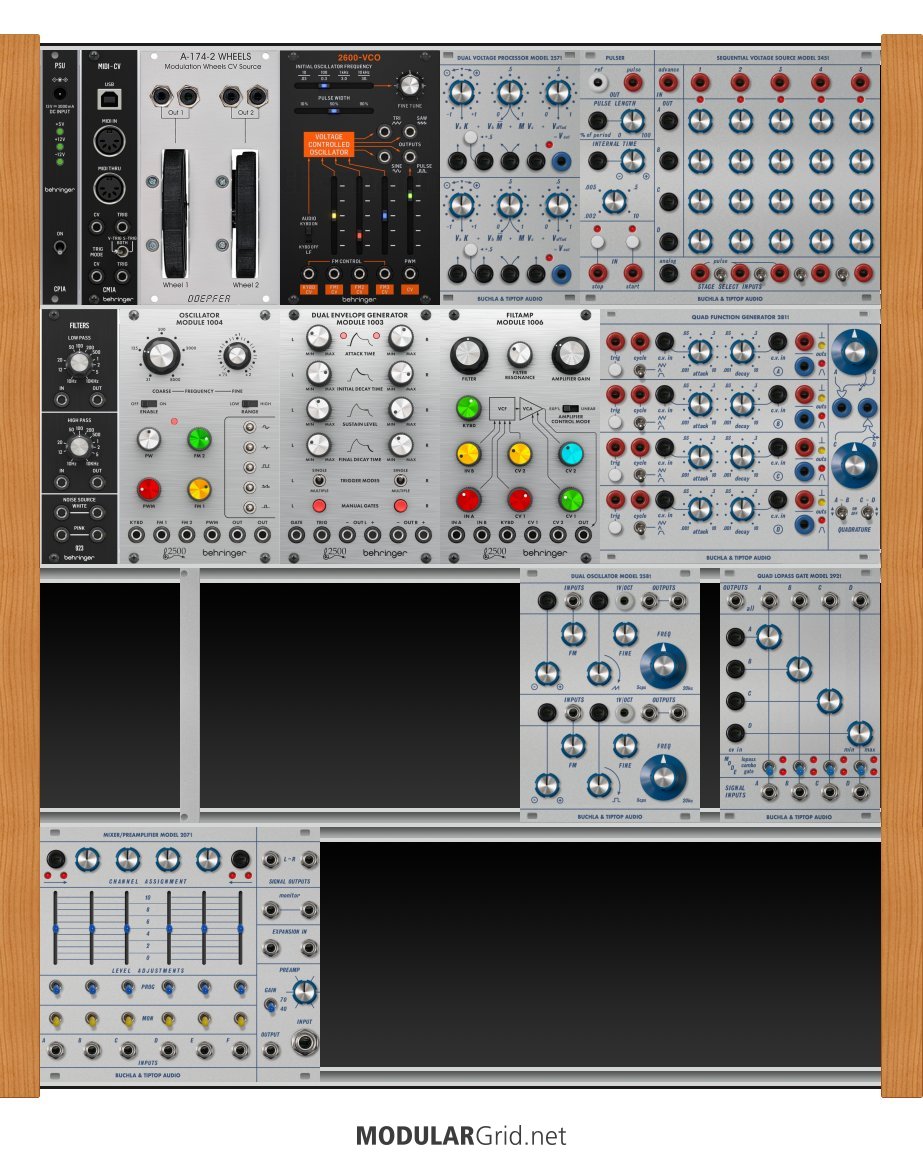The width and height of the screenshot is (923, 1157).
Task: Toggle the right trigger mode single/multiple switch
Action: [x=400, y=481]
